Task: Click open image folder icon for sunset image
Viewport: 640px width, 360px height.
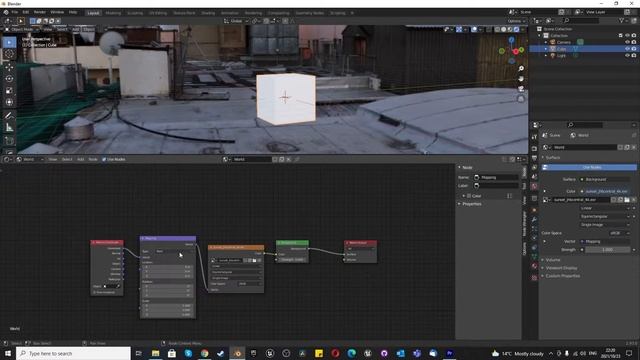Action: [x=627, y=200]
